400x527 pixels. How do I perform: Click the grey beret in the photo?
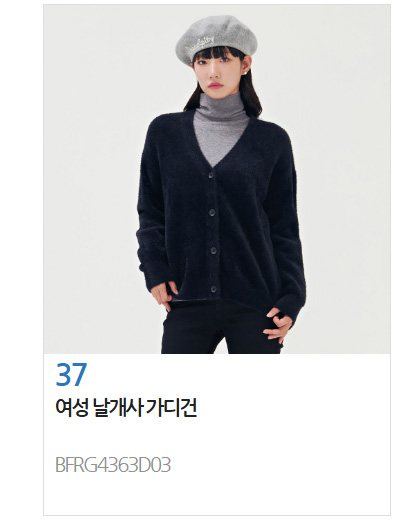(x=216, y=39)
